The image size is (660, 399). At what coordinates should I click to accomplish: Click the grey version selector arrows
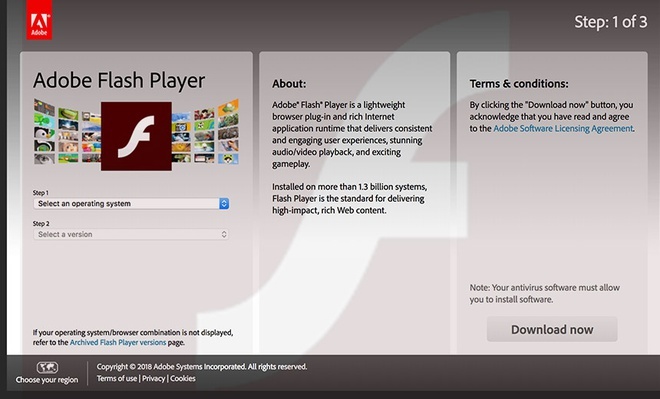pos(224,234)
